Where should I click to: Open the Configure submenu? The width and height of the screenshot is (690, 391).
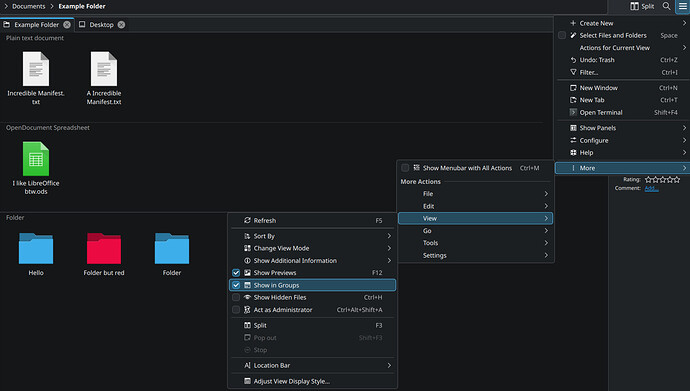pos(622,140)
